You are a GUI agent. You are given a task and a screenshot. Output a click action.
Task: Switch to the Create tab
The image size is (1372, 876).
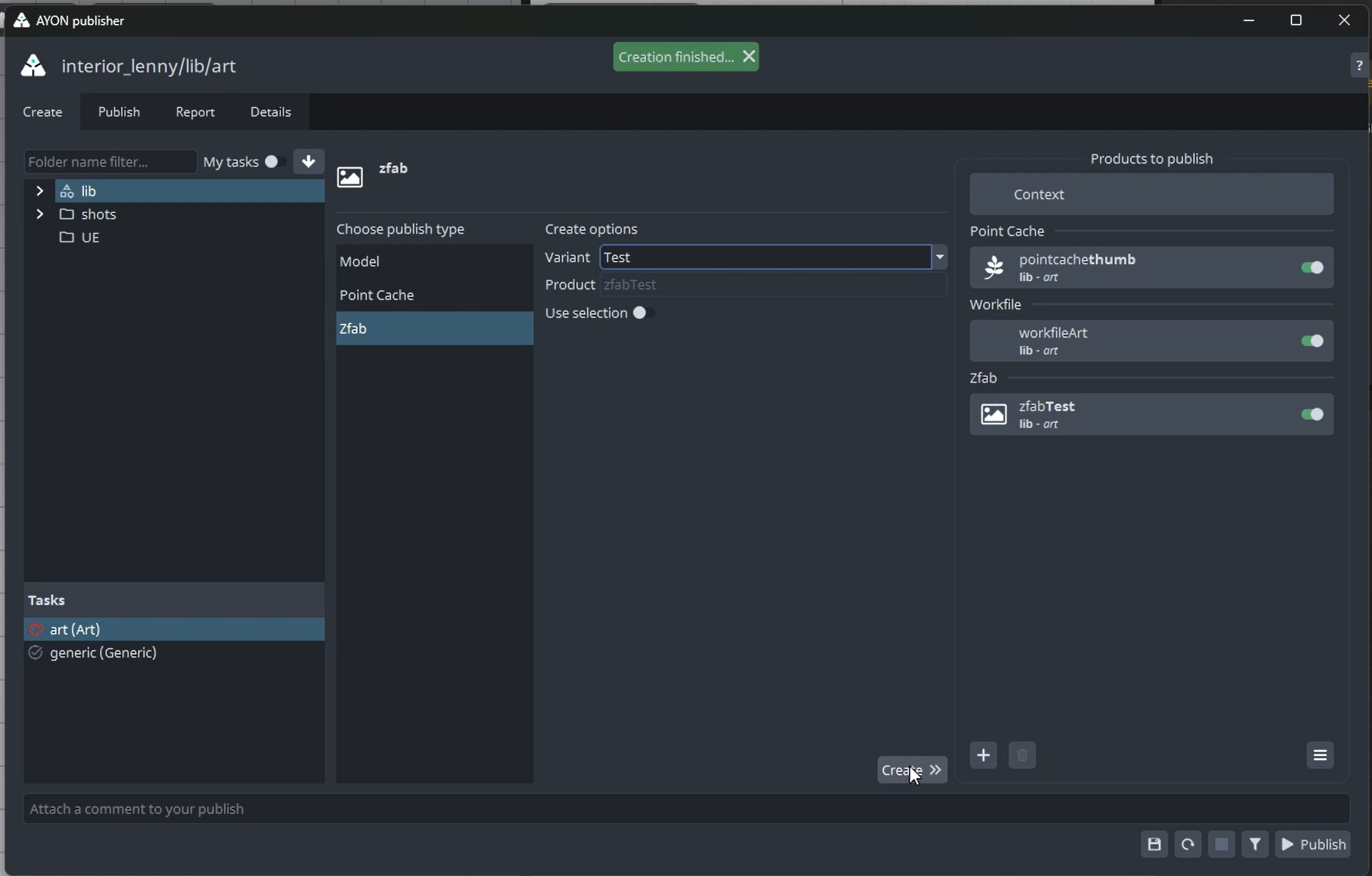(43, 112)
